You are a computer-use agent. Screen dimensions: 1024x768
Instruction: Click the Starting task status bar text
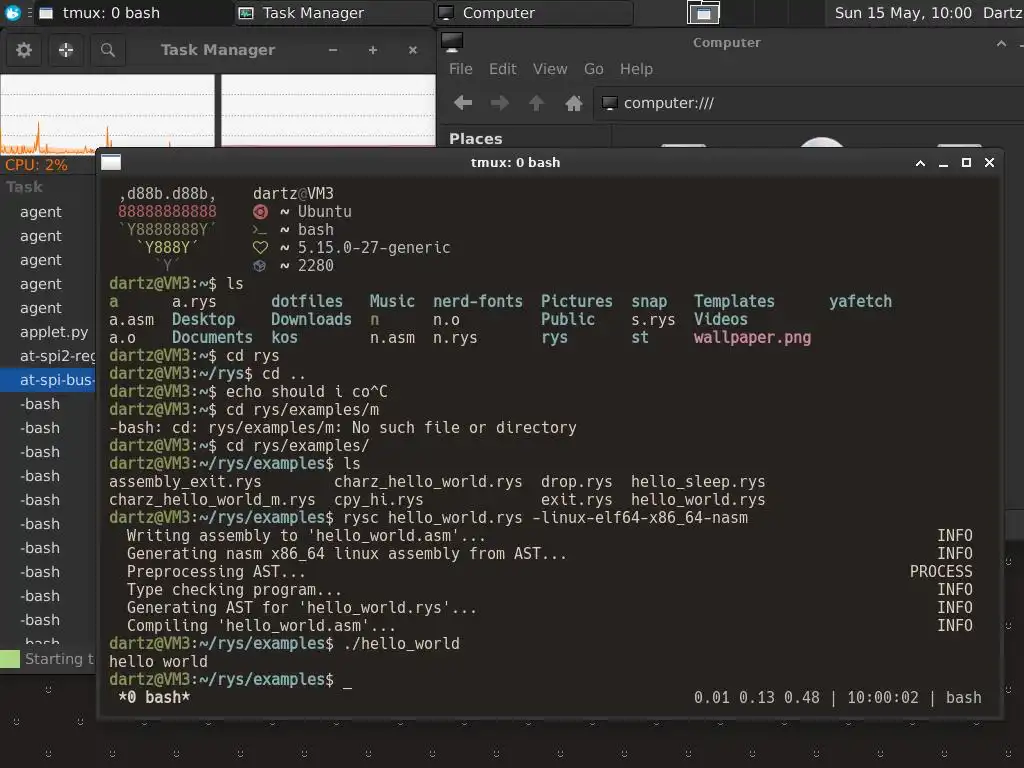[59, 659]
